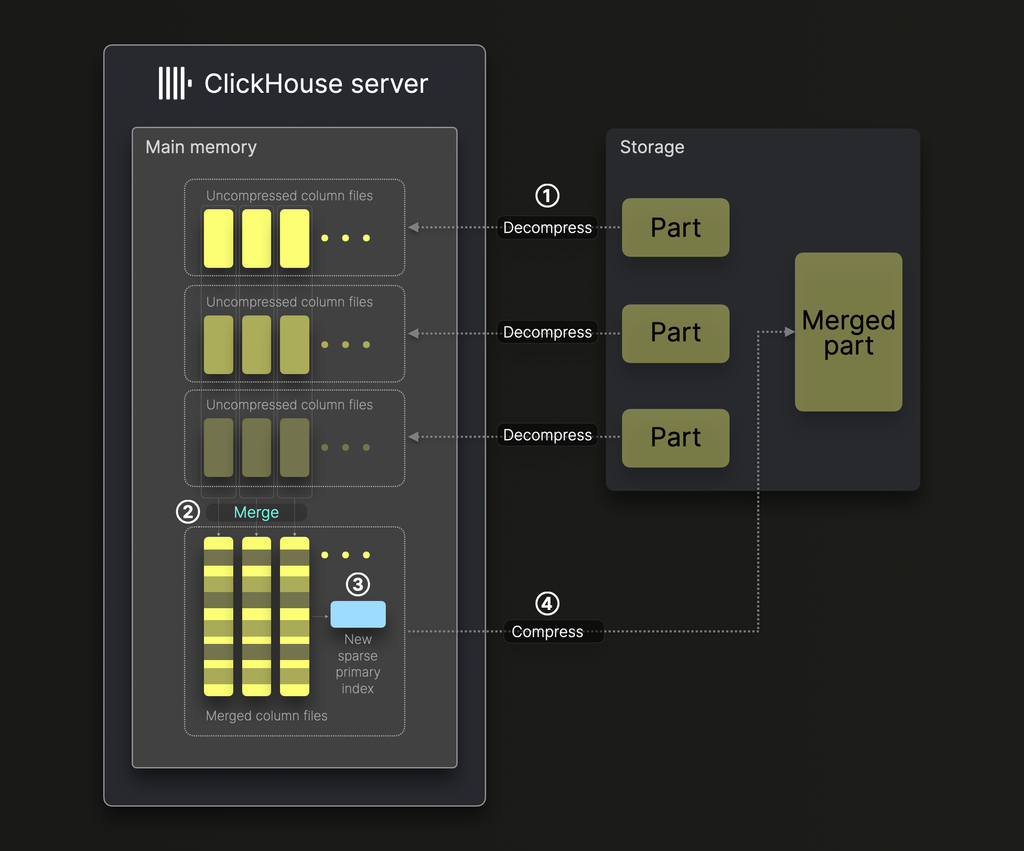The width and height of the screenshot is (1024, 851).
Task: Click the Merged column files caption
Action: (x=266, y=716)
